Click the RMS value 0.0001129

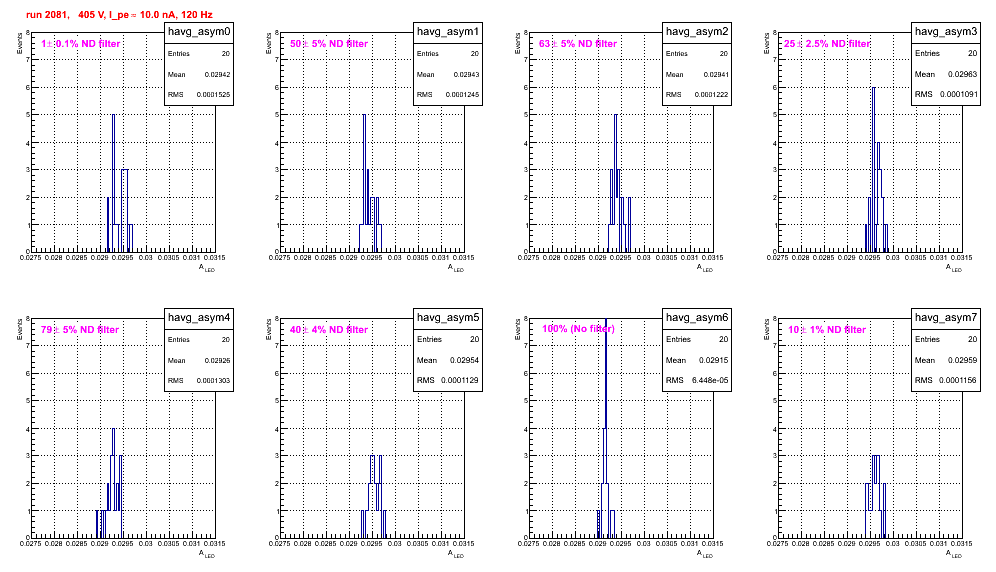coord(460,380)
